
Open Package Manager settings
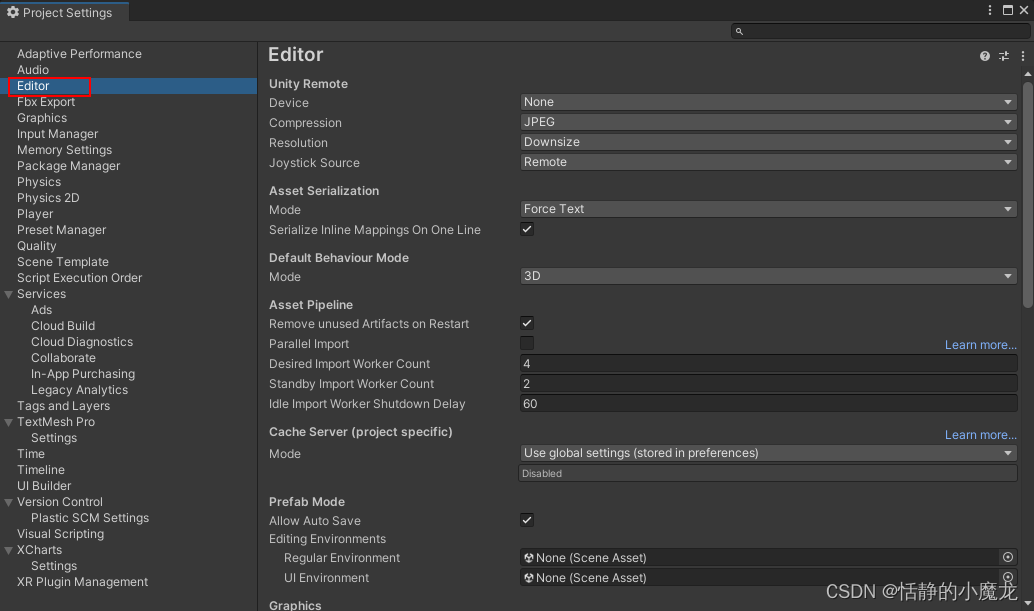tap(69, 166)
